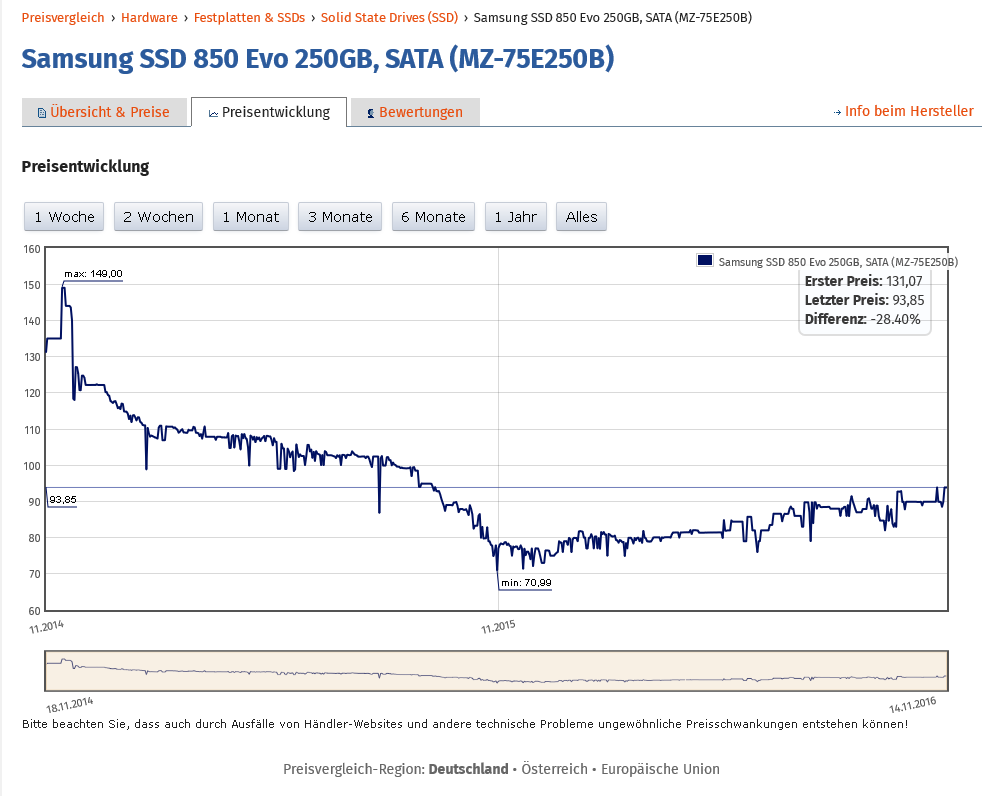Click the max: 149,00 chart label
This screenshot has height=796, width=1002.
93,273
